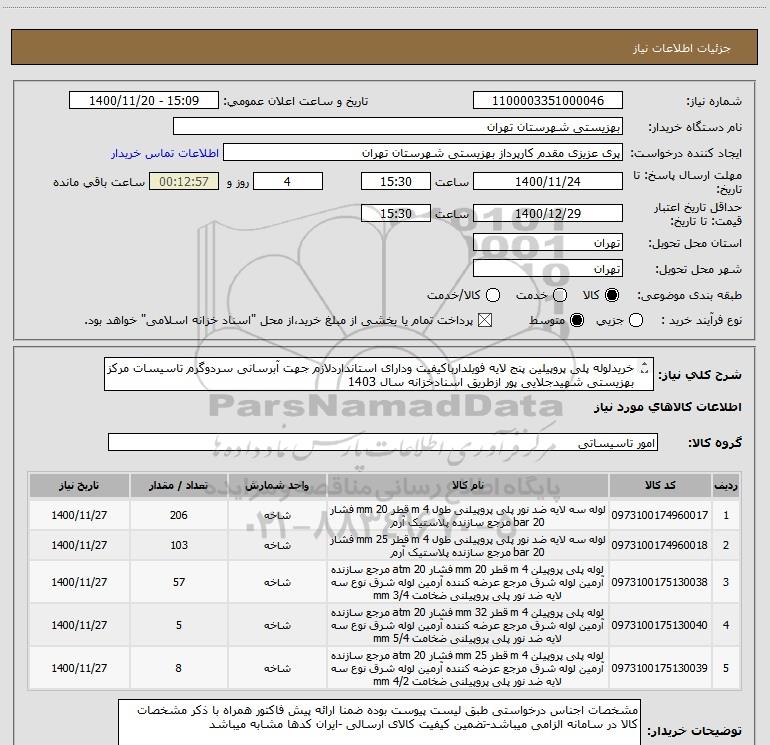
Task: Click the اطلاعات کالاهای مورد نیاز heading
Action: click(x=668, y=407)
